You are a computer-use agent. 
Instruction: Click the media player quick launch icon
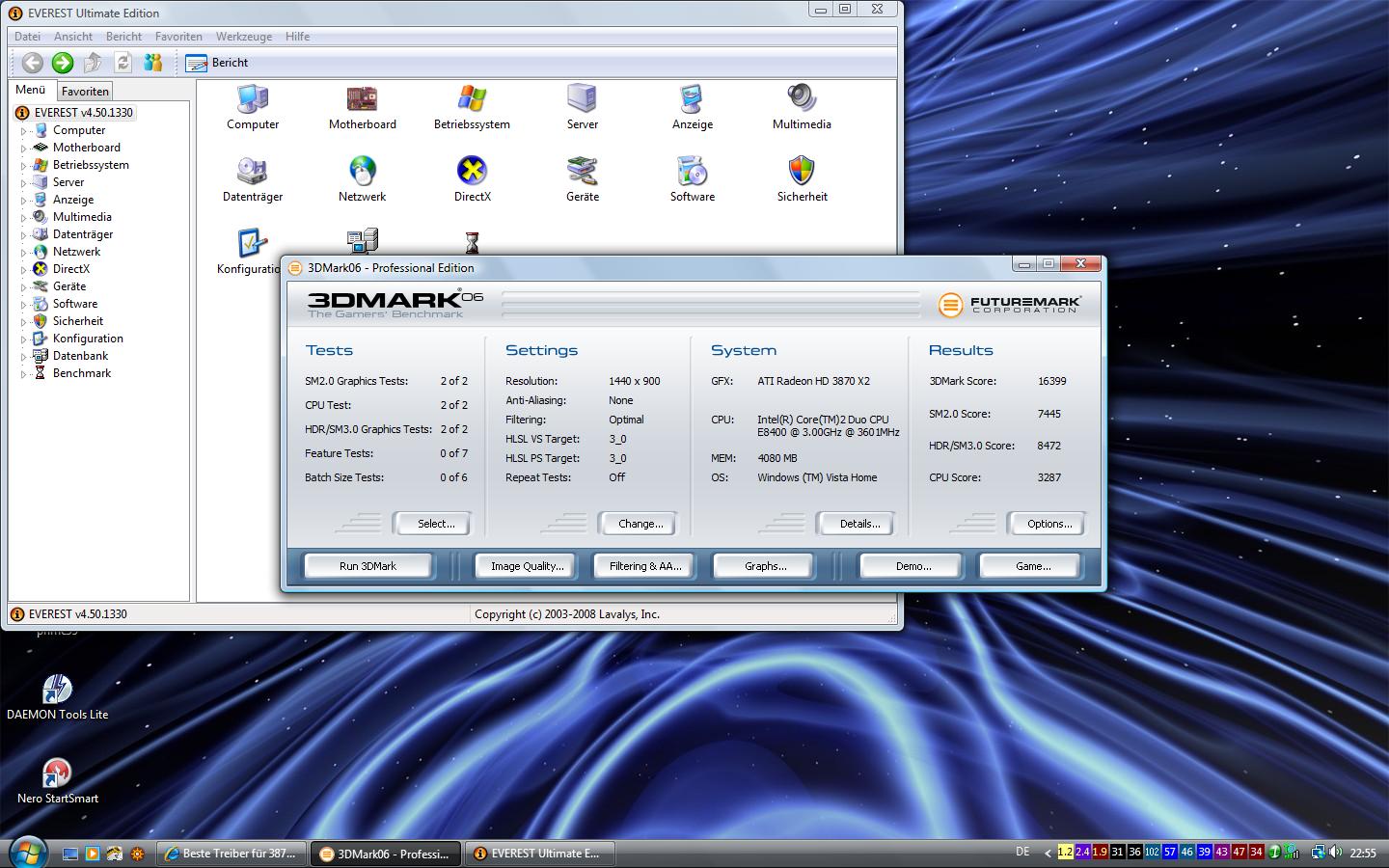click(92, 854)
